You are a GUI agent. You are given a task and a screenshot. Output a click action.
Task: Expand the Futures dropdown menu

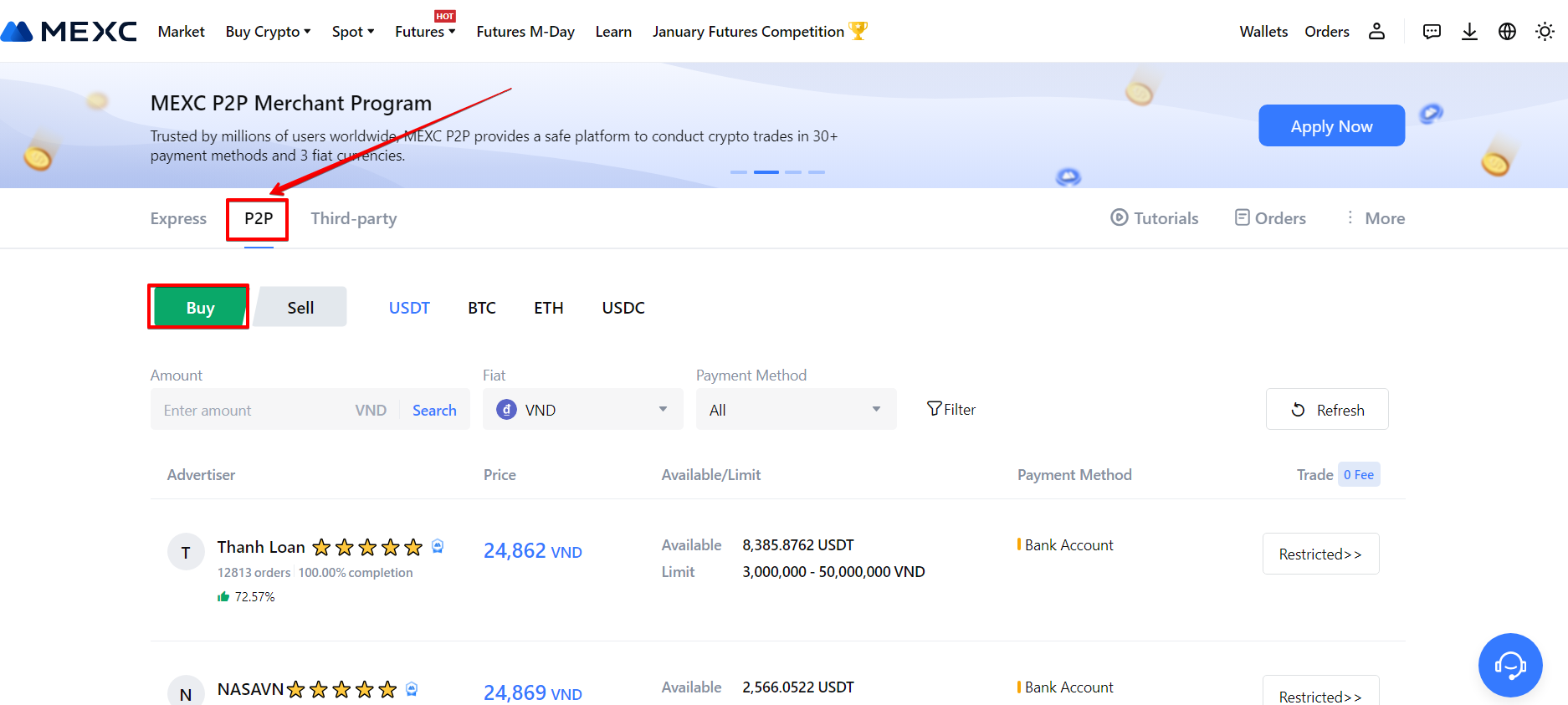click(425, 32)
